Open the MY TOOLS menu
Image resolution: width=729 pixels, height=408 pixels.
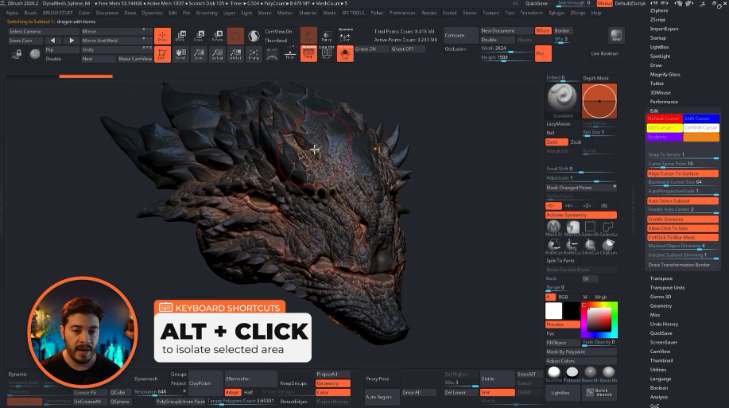click(x=353, y=13)
